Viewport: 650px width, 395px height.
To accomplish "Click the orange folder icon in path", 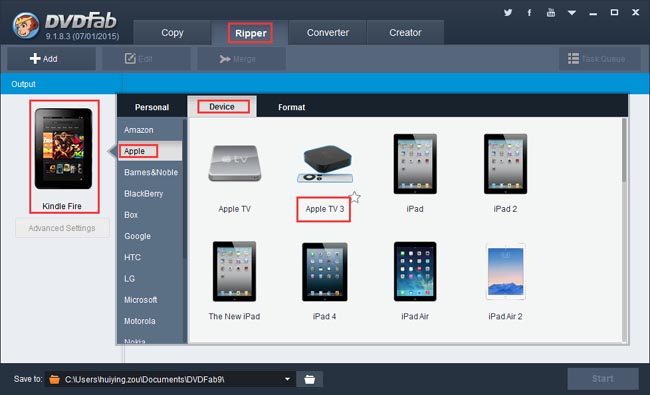I will point(54,379).
